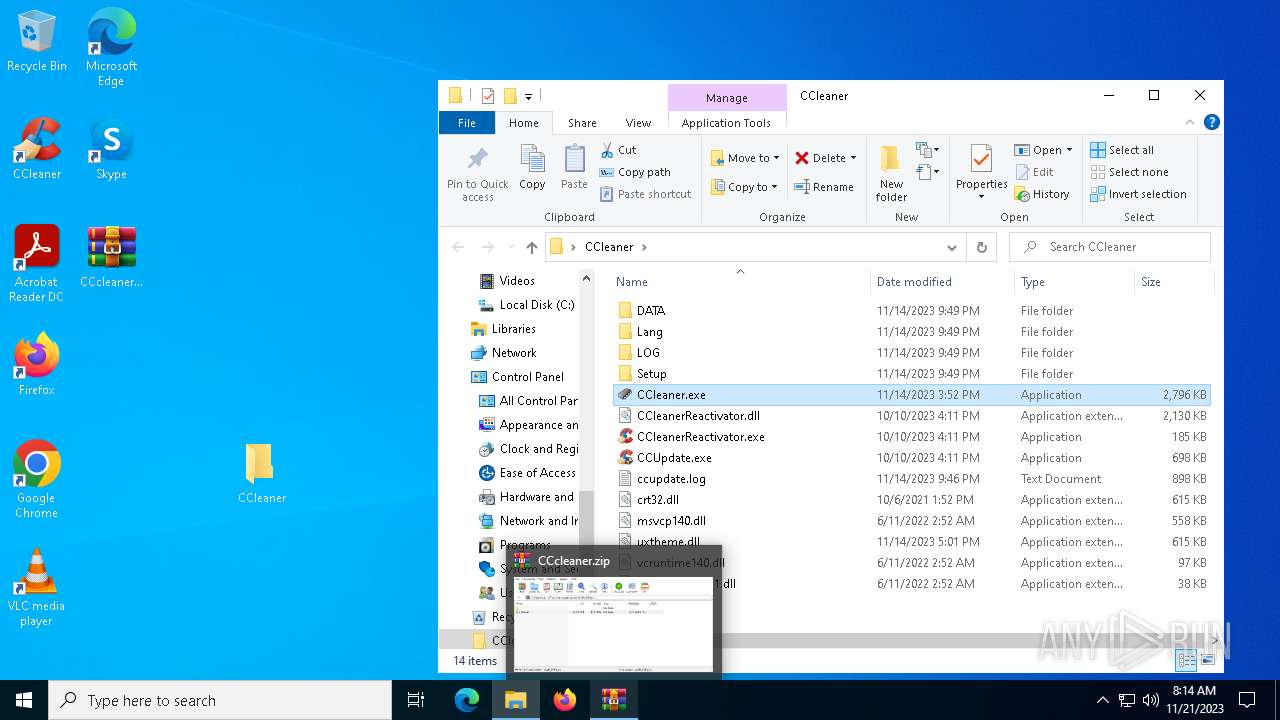
Task: Open Quick Access Toolbar customize dropdown
Action: point(528,96)
